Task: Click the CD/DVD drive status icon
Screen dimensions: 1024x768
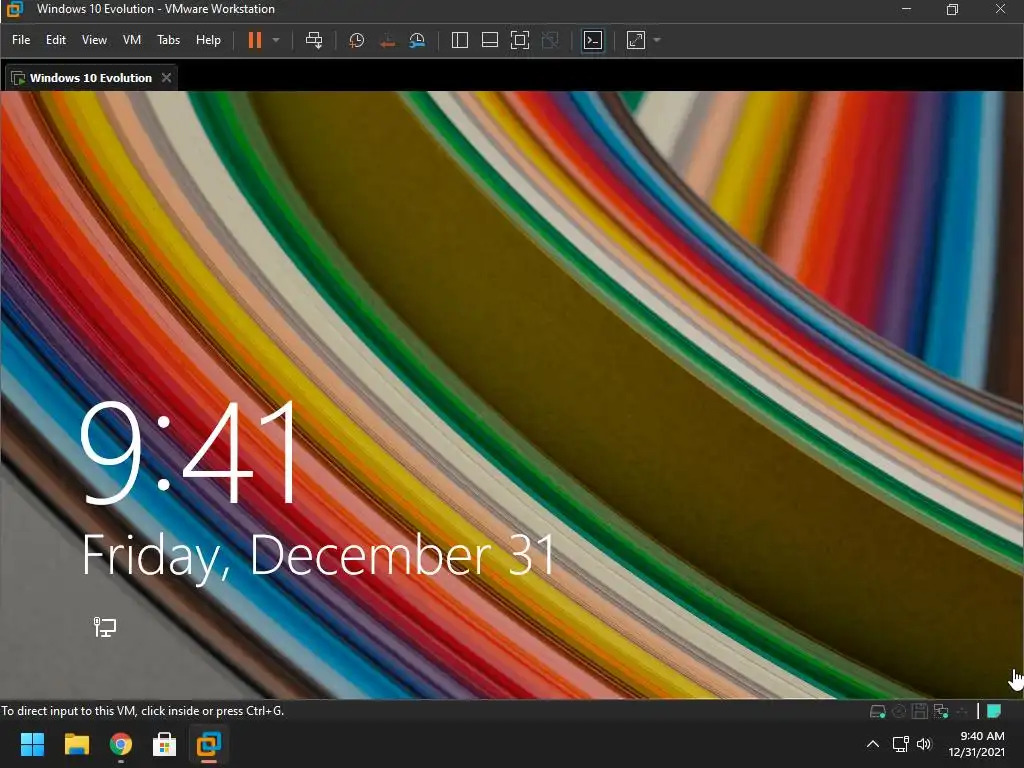Action: pyautogui.click(x=899, y=711)
